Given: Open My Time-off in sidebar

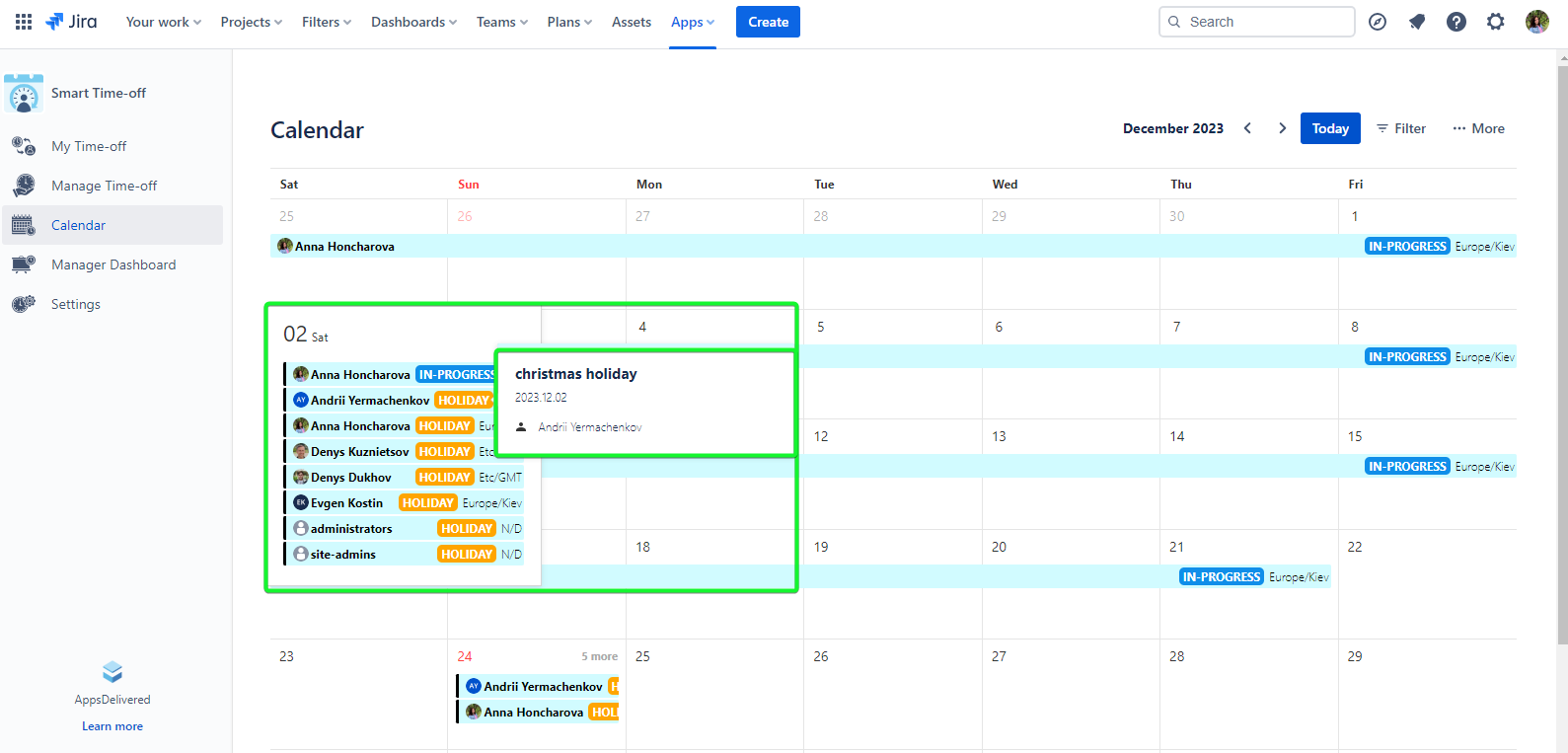Looking at the screenshot, I should click(89, 146).
